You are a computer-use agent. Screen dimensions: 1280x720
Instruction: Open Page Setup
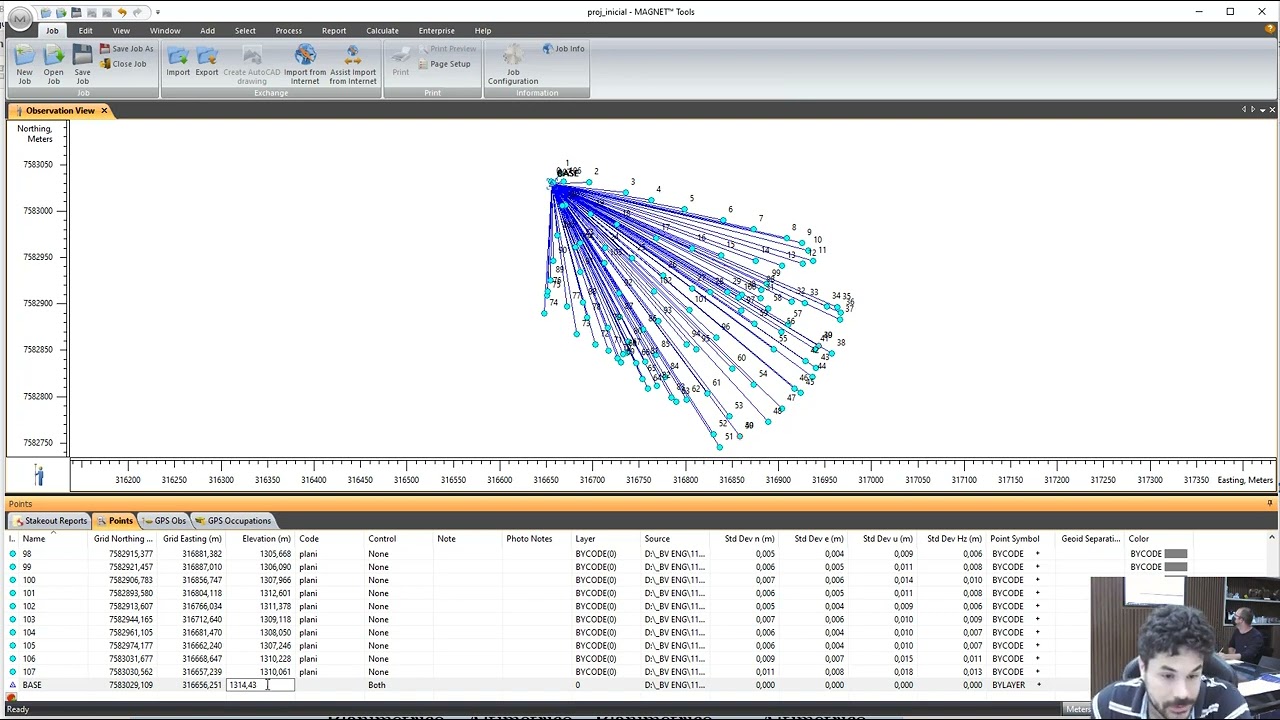[444, 64]
